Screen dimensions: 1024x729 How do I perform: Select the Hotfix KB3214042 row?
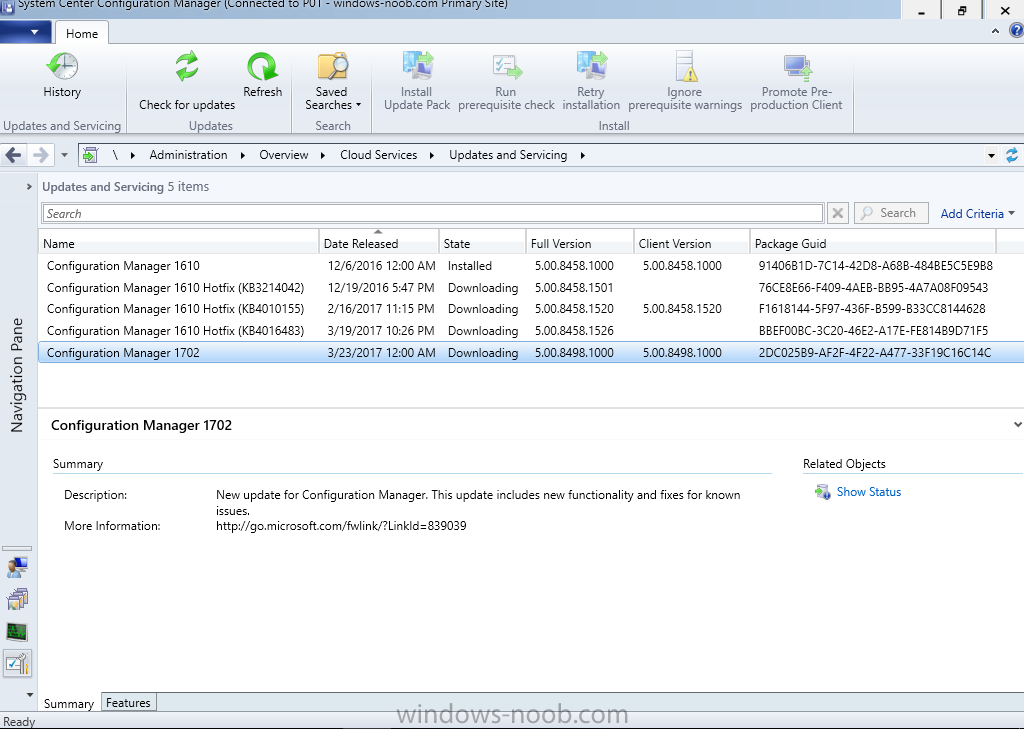(531, 287)
